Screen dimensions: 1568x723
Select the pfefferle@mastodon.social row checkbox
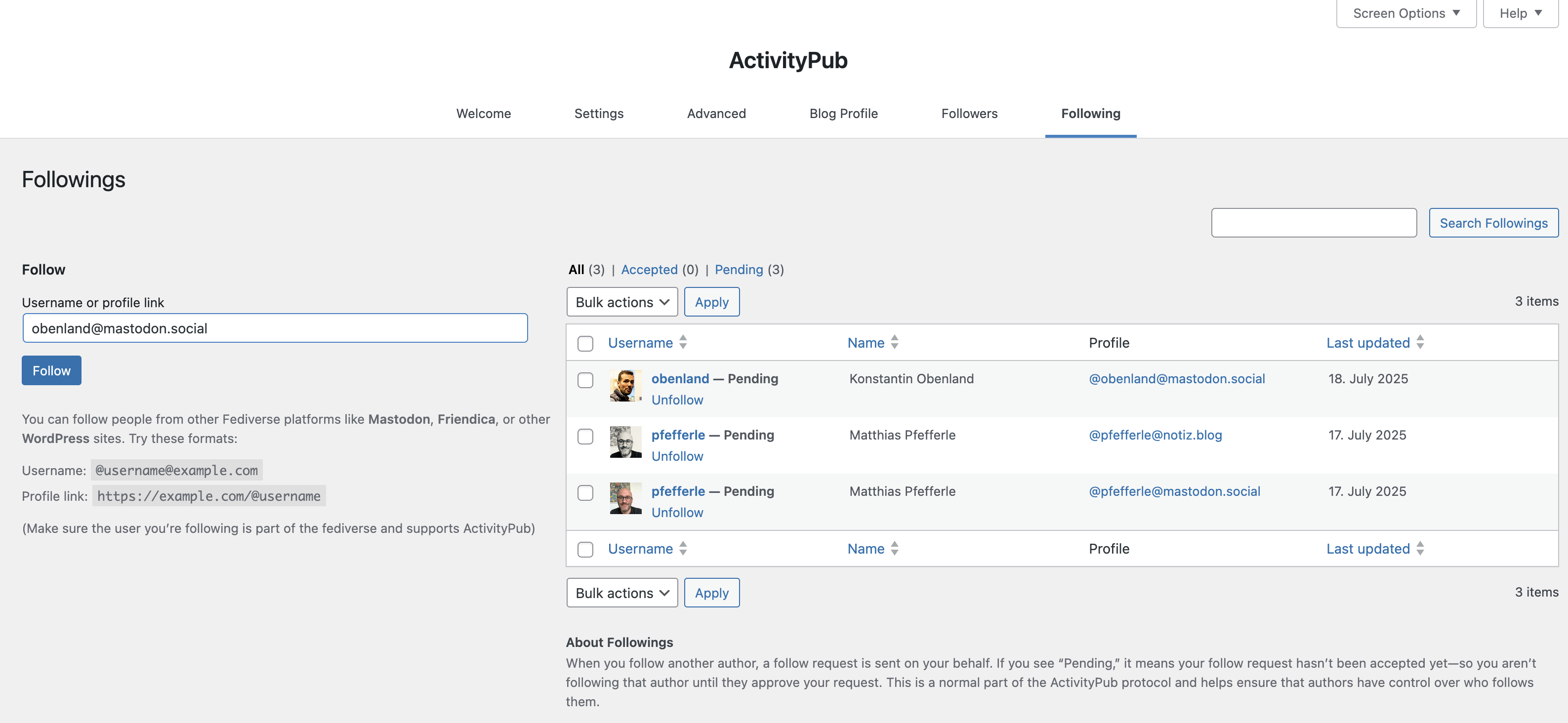coord(585,493)
